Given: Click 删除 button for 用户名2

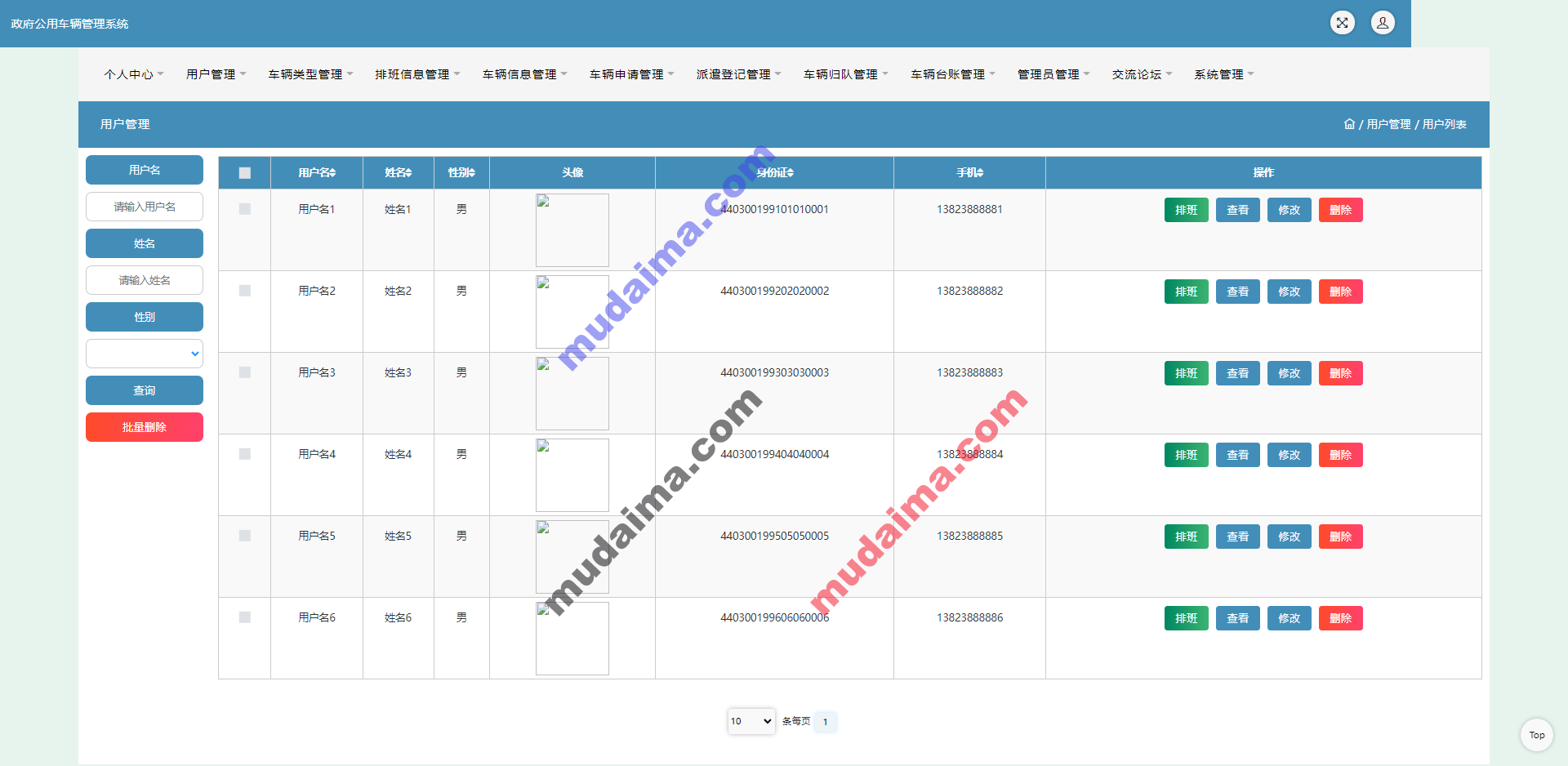Looking at the screenshot, I should tap(1340, 292).
